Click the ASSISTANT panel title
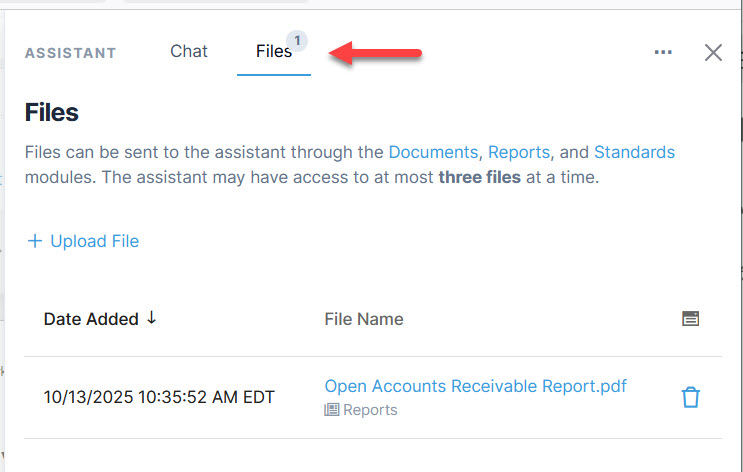Screen dimensions: 743x472 [x=70, y=53]
